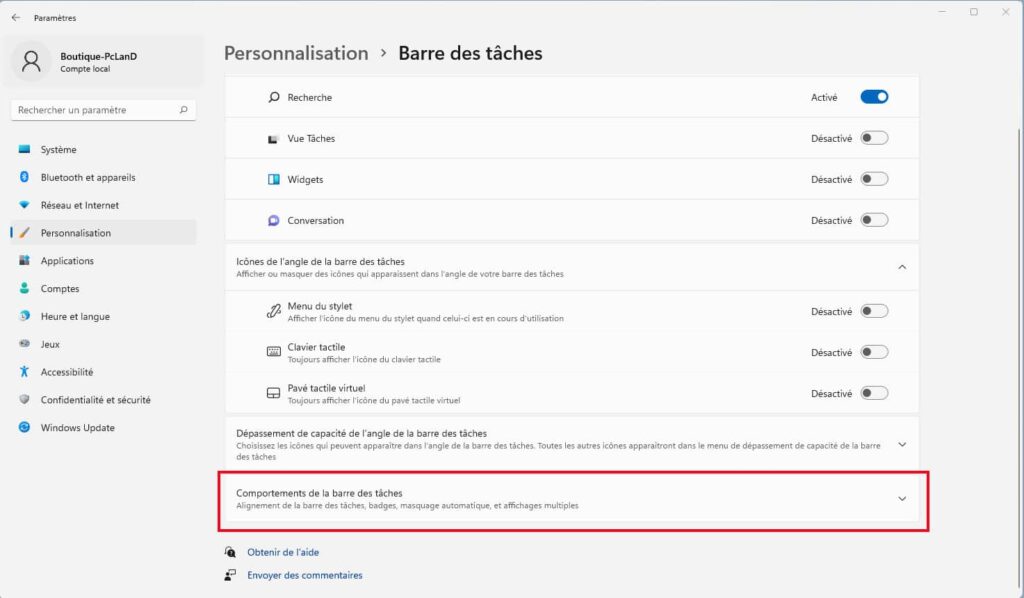The image size is (1024, 598).
Task: Click the Widgets icon in taskbar items
Action: [x=273, y=180]
